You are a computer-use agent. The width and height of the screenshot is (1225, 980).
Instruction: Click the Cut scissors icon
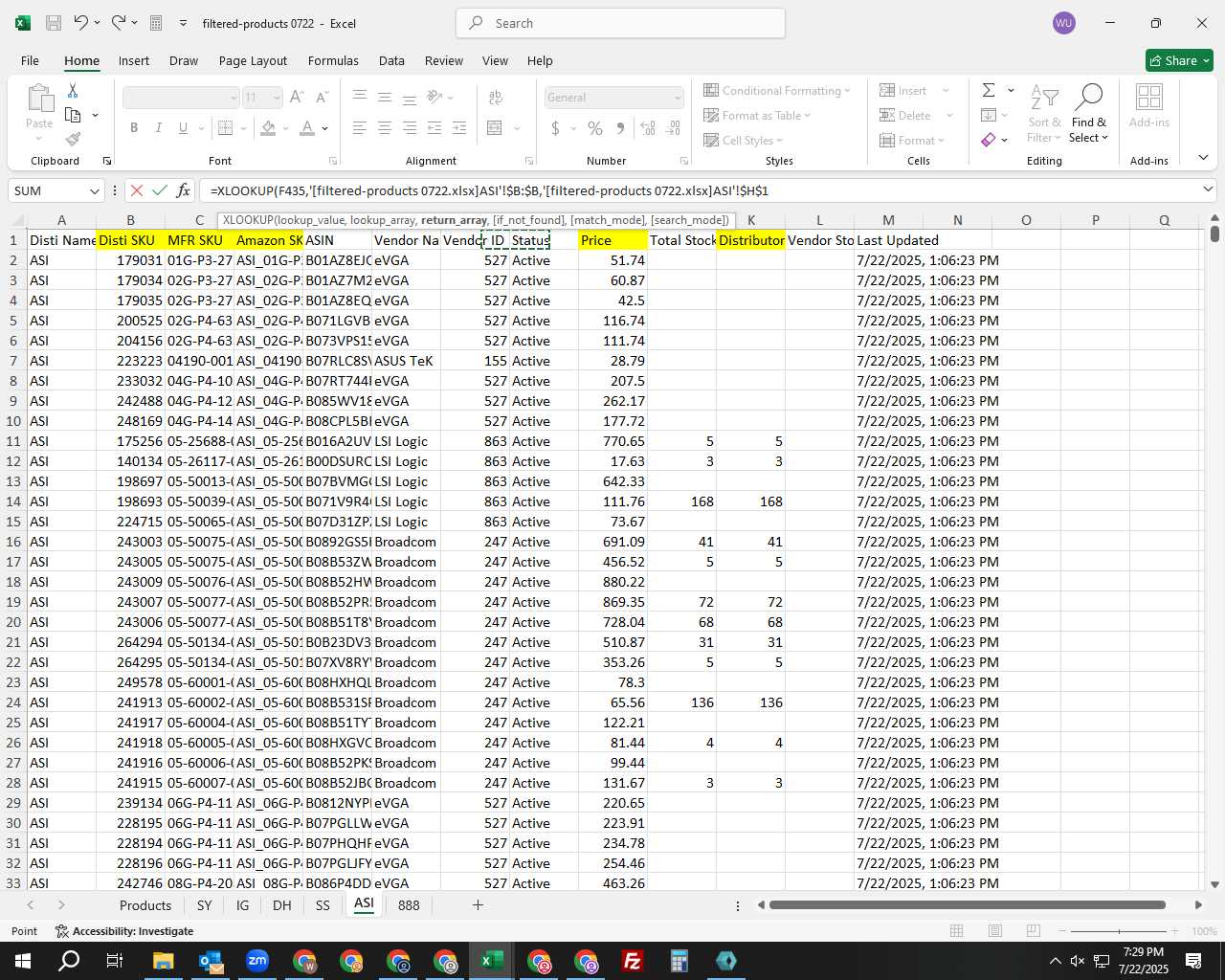pos(73,90)
